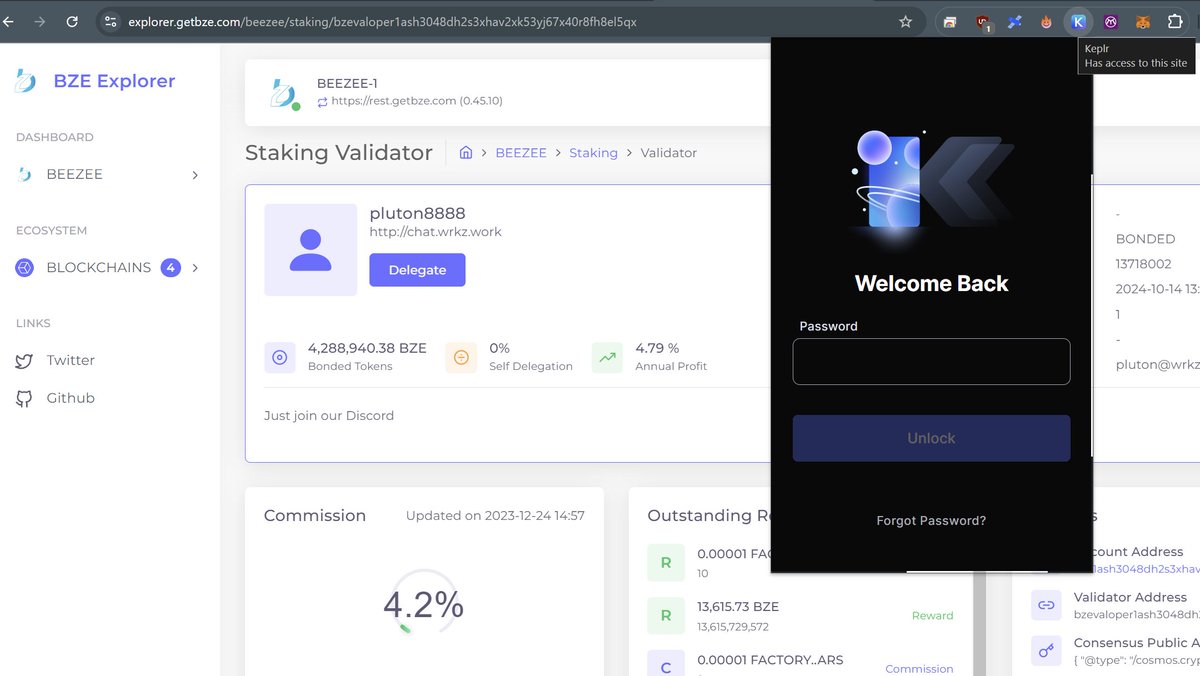The height and width of the screenshot is (676, 1200).
Task: Open validator website http://chat.wrkz.work
Action: (x=436, y=232)
